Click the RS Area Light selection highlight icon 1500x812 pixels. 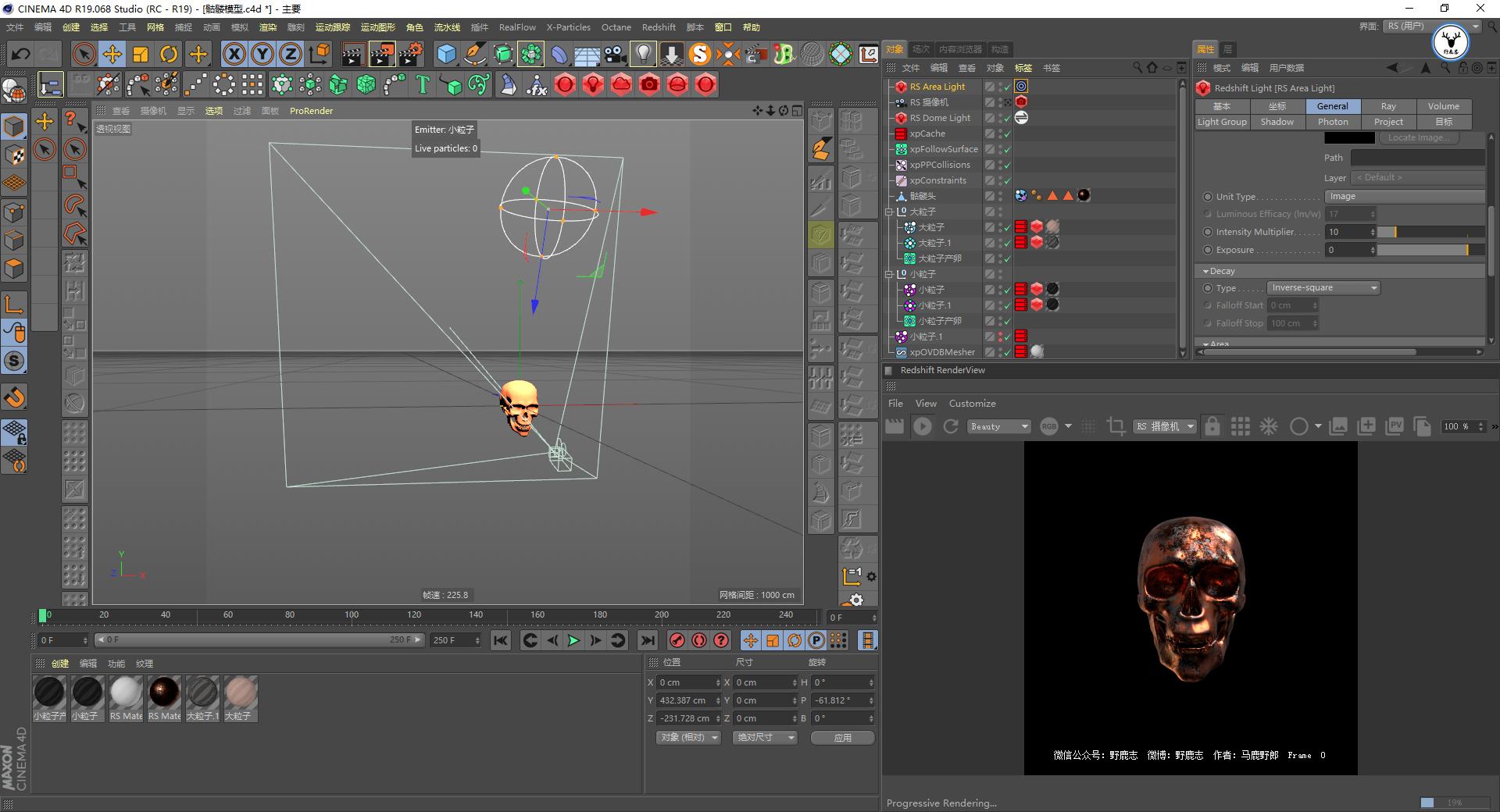(1021, 87)
